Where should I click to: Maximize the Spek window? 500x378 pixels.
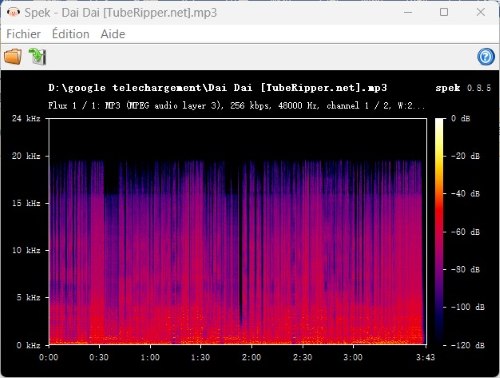(444, 13)
